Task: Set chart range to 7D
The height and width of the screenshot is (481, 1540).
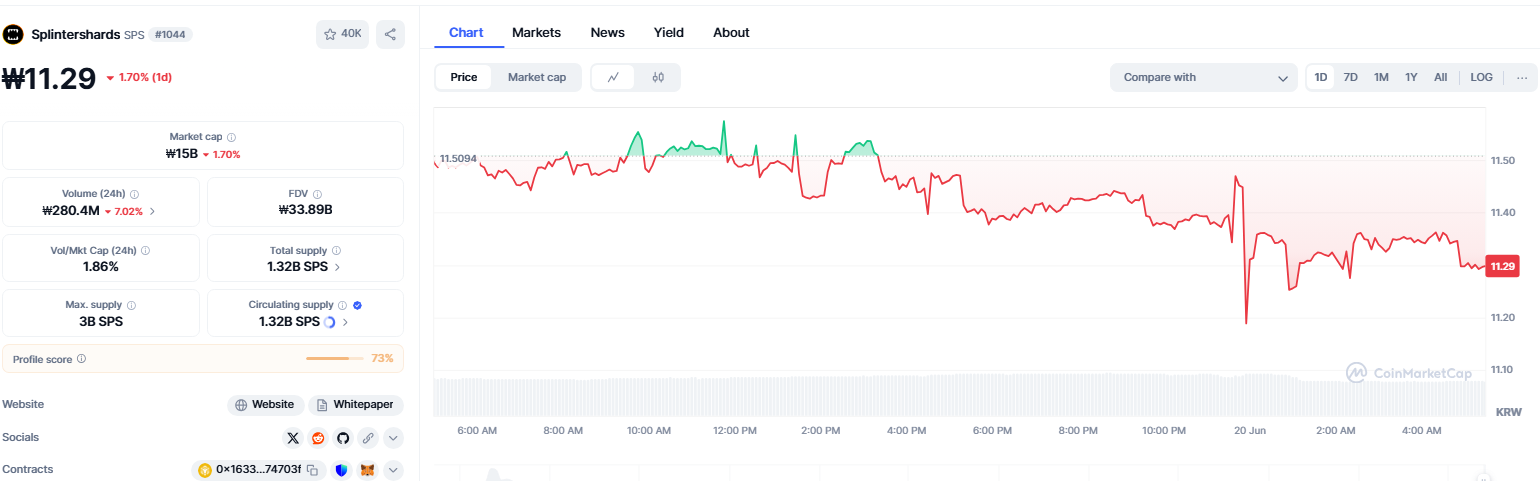Action: click(x=1350, y=77)
